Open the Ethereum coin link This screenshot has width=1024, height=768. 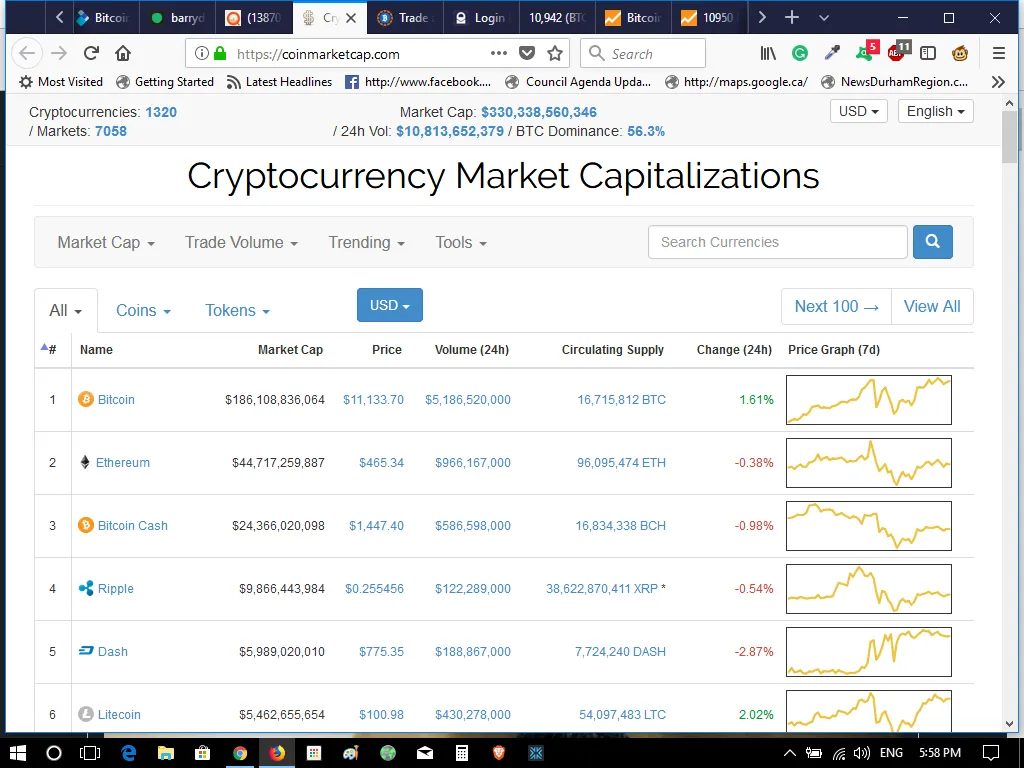coord(123,462)
